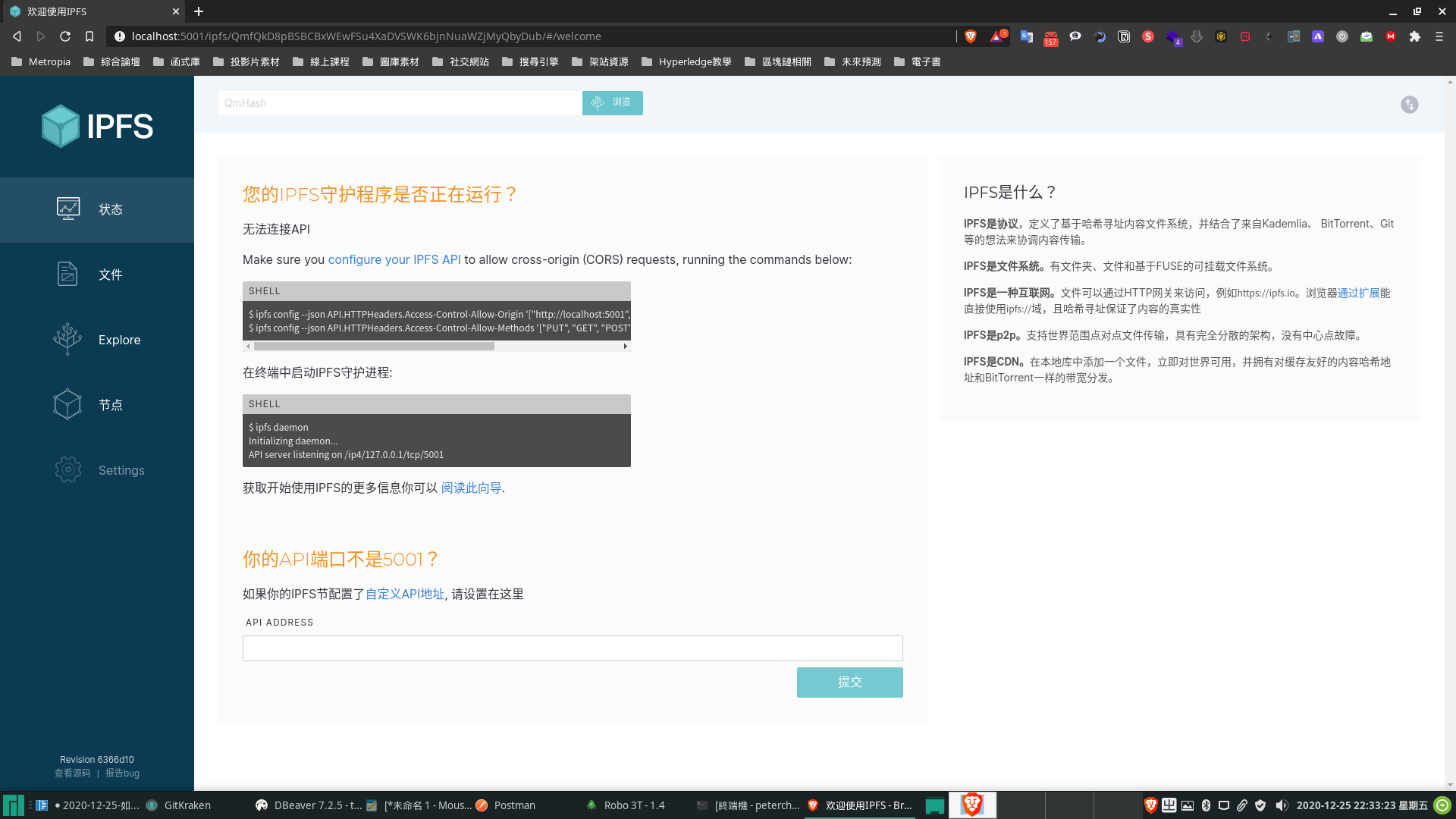This screenshot has height=819, width=1456.
Task: Open the Hyperledge教學 bookmarks folder
Action: 686,62
